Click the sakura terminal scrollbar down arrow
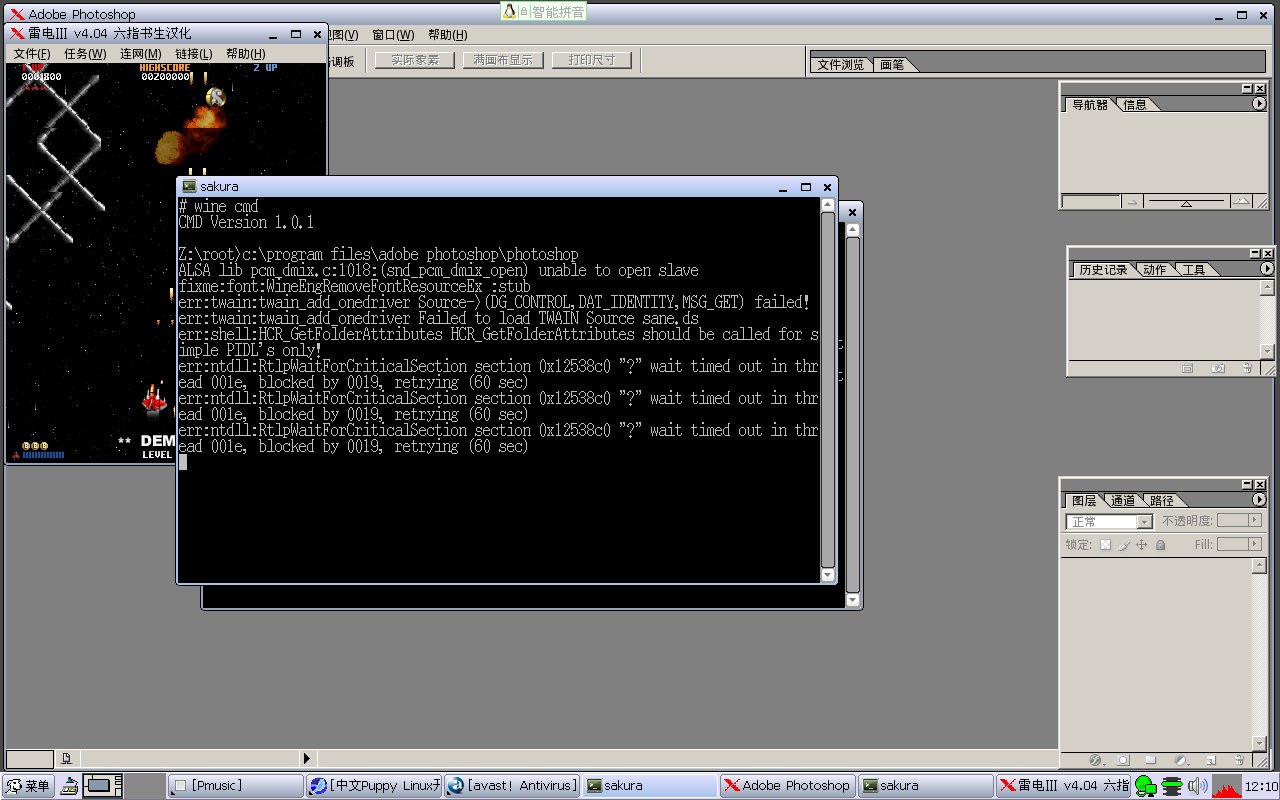1280x800 pixels. [827, 575]
